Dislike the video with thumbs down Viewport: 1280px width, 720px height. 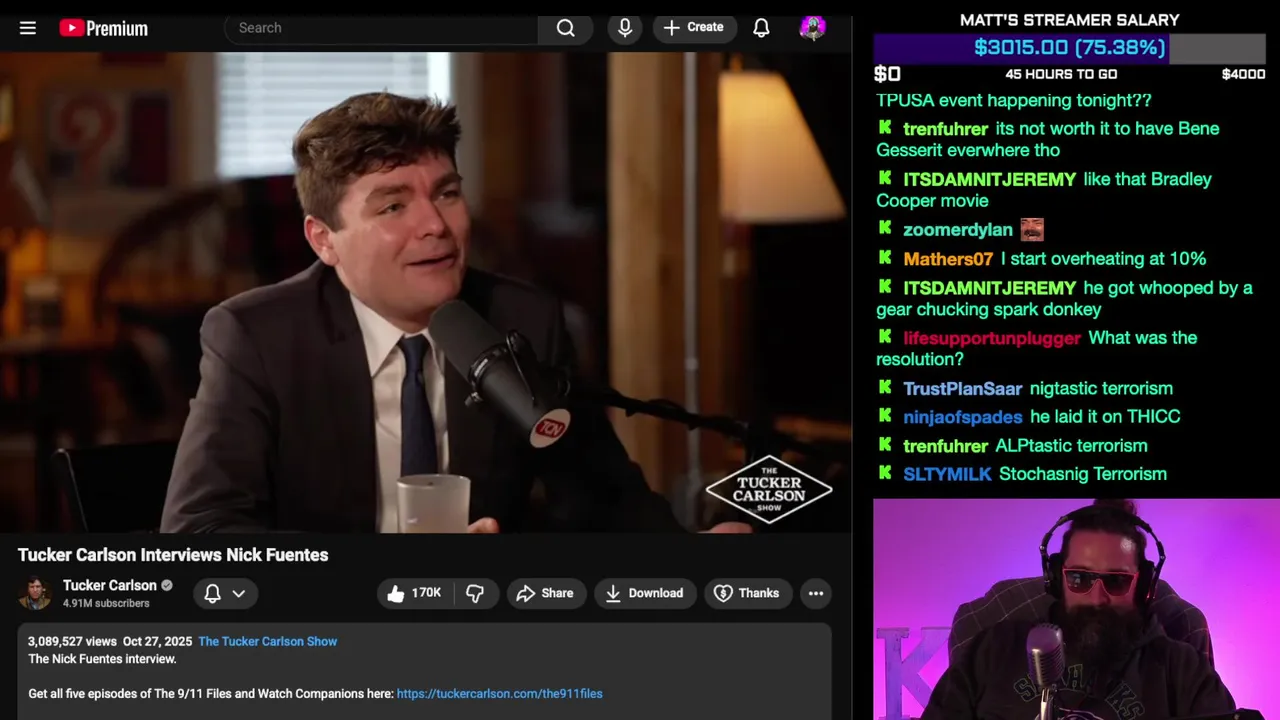475,593
